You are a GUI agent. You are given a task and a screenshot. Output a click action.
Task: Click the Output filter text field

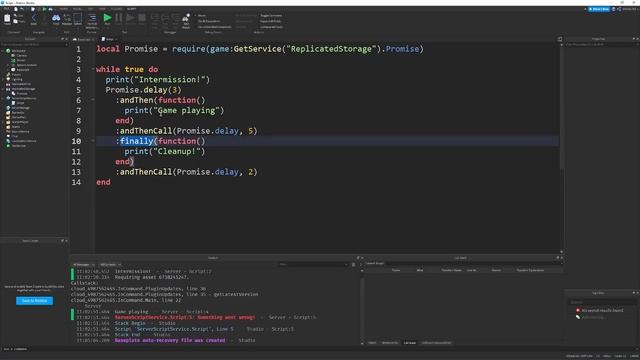[x=313, y=264]
